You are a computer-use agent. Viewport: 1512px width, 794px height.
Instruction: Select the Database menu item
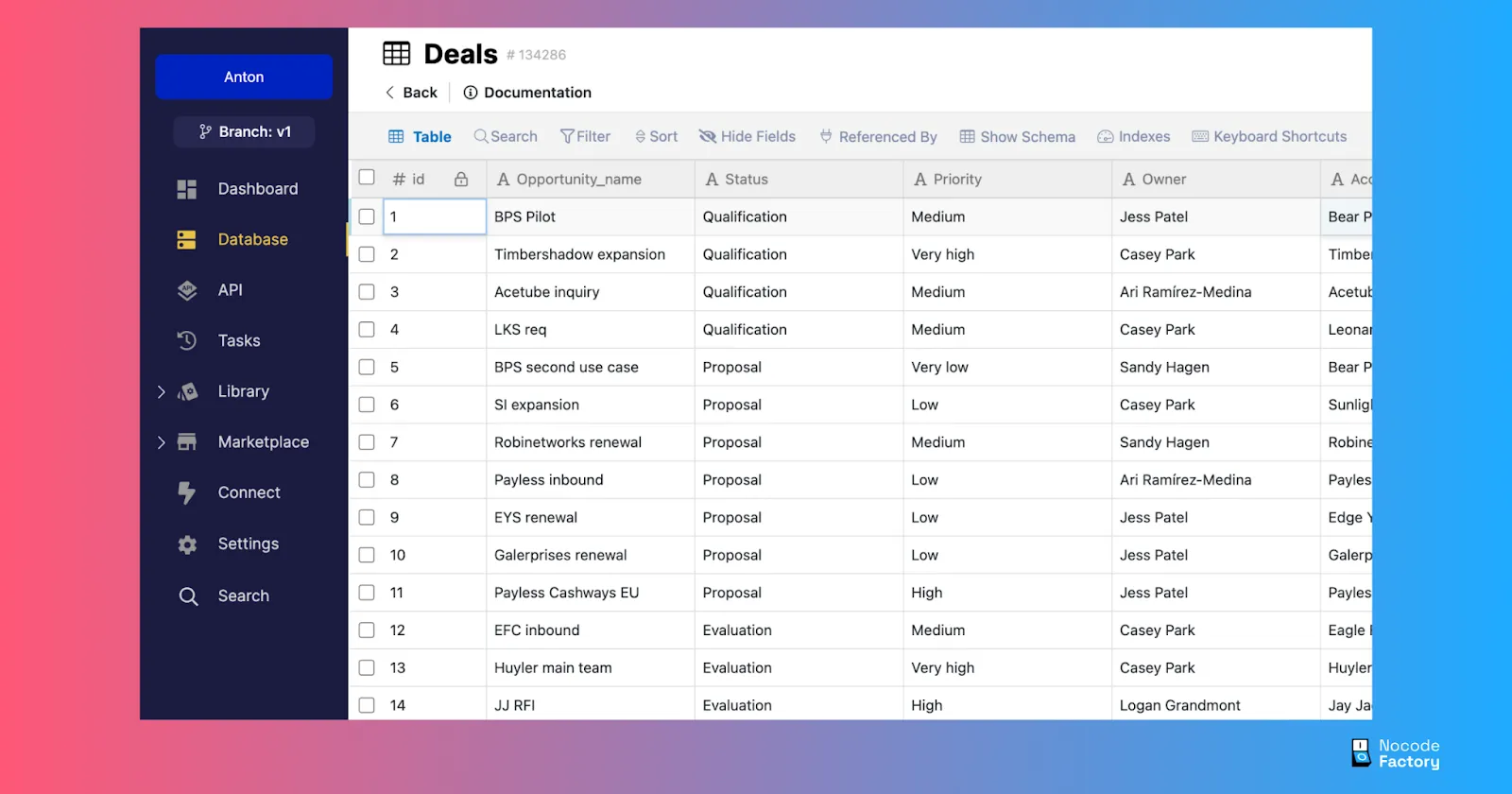tap(253, 240)
